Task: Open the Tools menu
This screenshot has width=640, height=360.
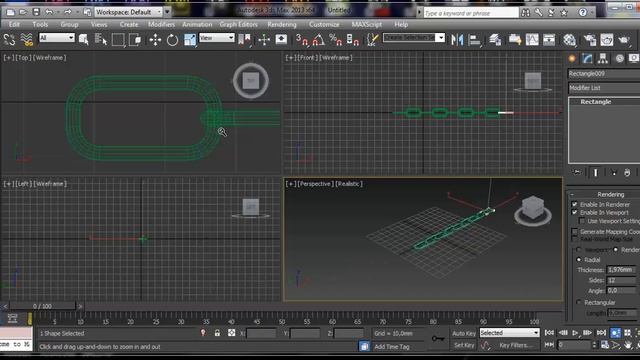Action: coord(40,24)
